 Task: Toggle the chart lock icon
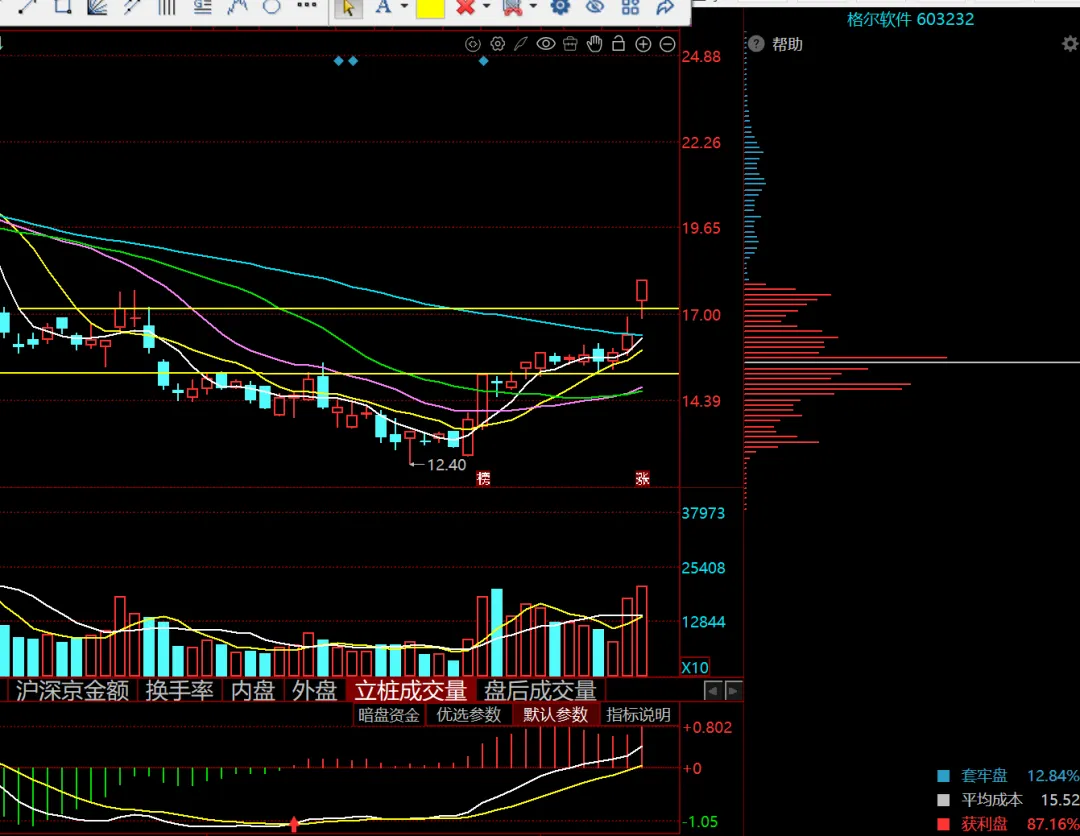pos(619,43)
